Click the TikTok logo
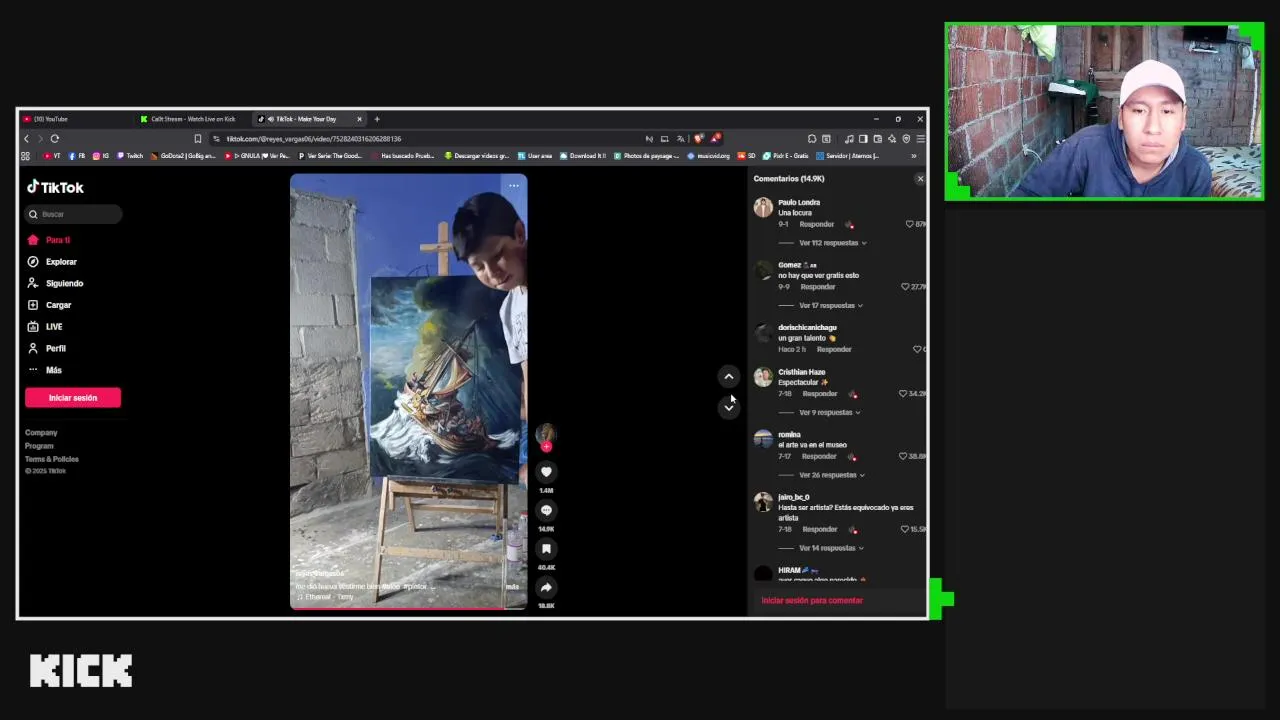This screenshot has height=720, width=1280. [x=55, y=187]
